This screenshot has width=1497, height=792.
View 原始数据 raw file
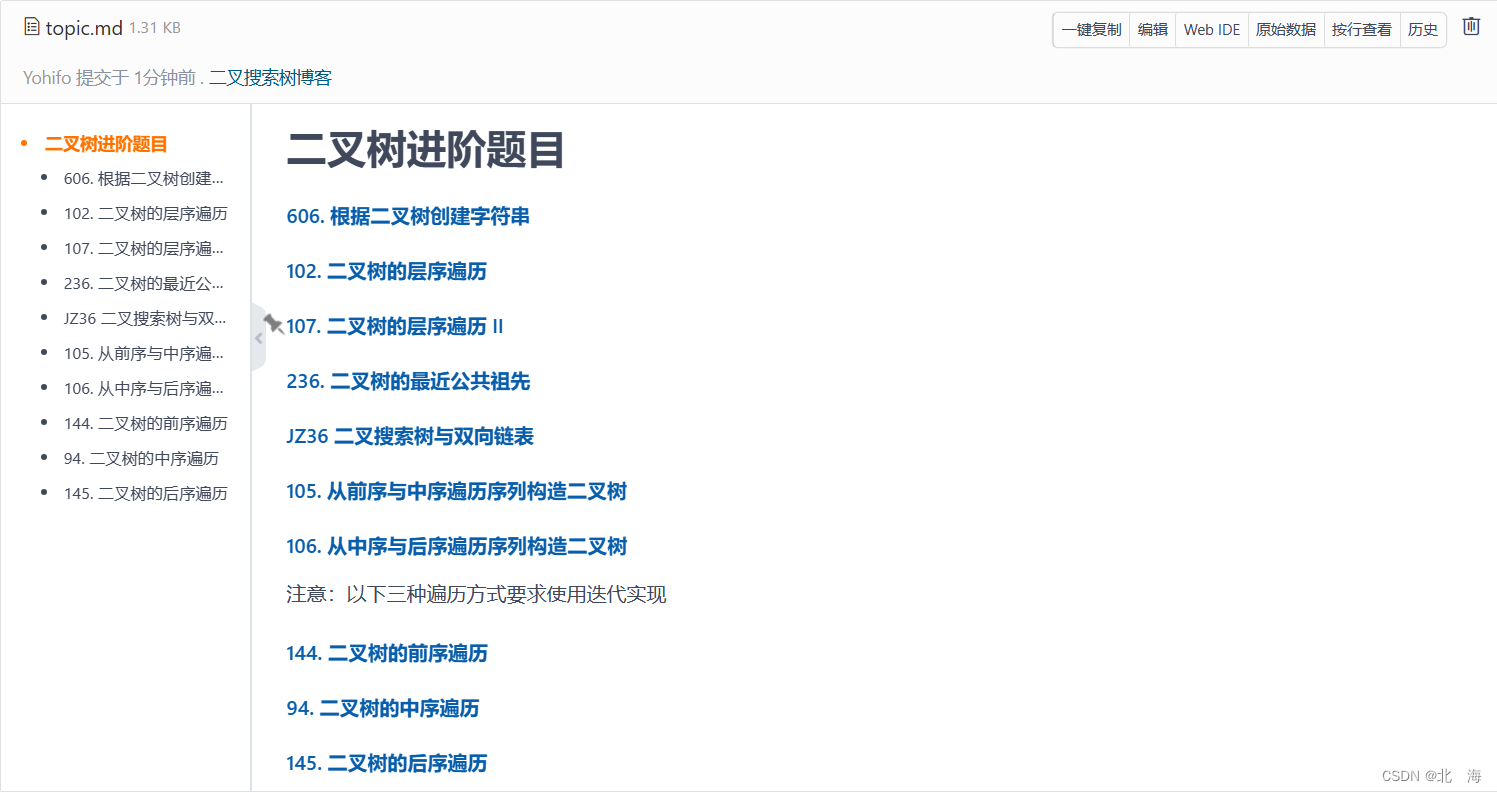pos(1286,30)
